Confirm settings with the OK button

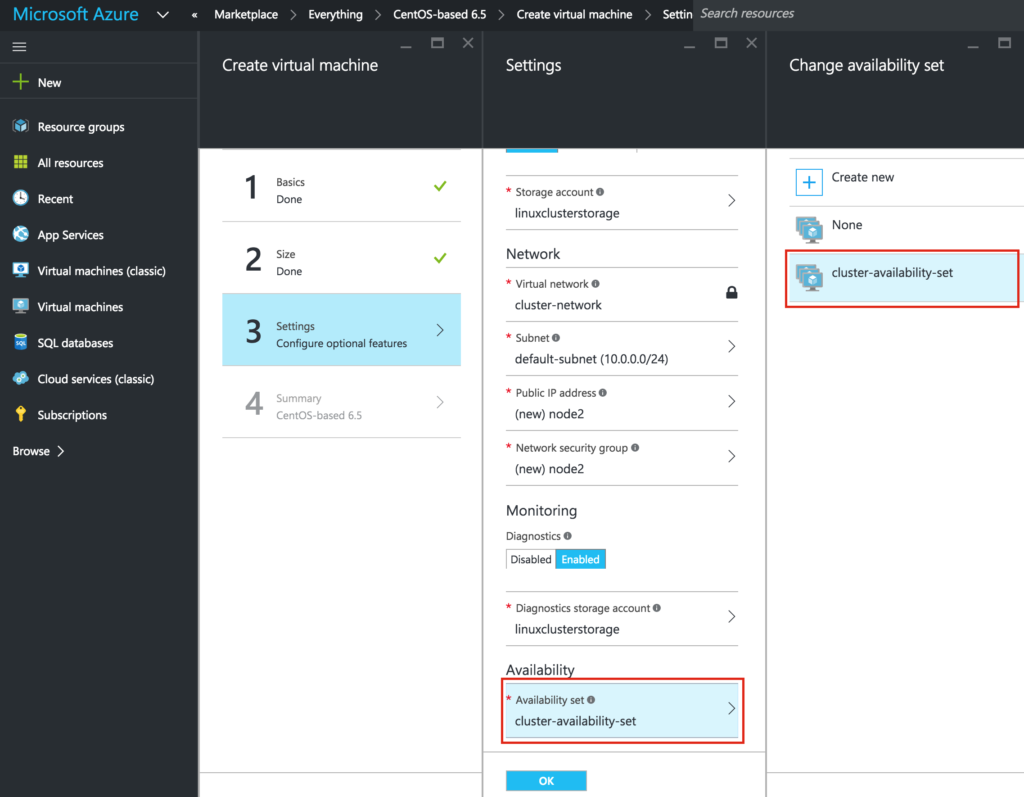click(546, 780)
